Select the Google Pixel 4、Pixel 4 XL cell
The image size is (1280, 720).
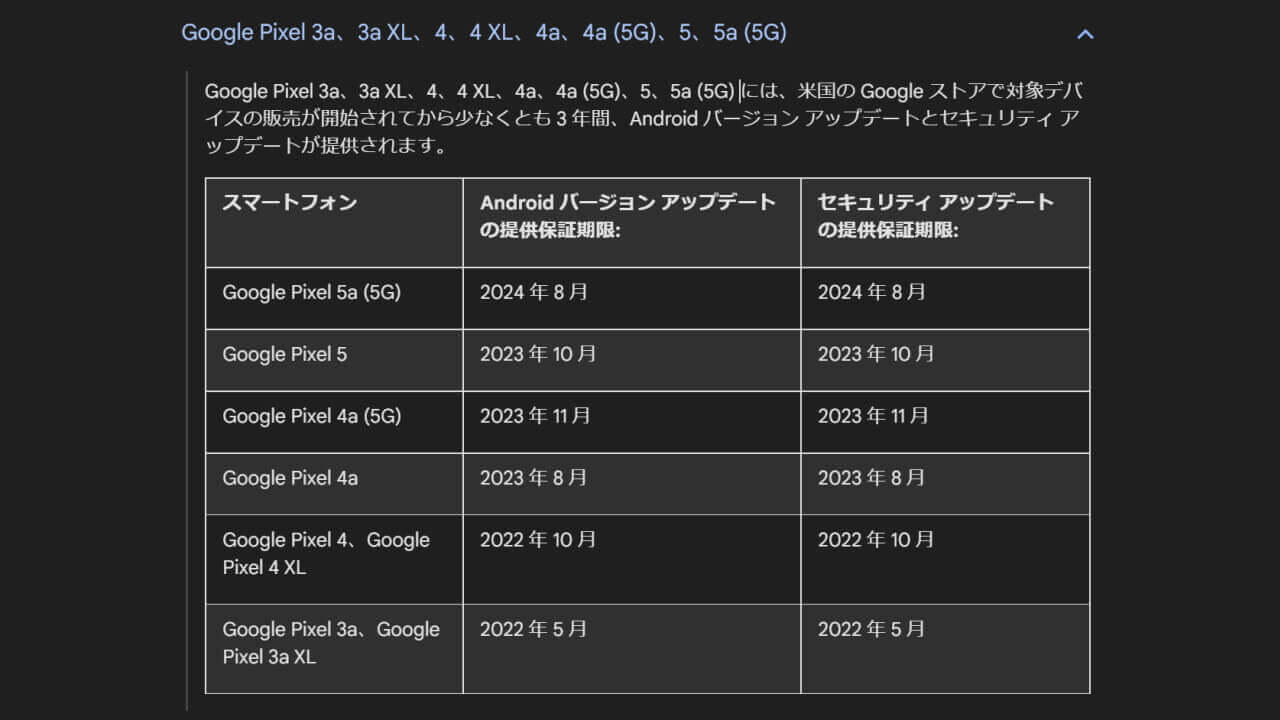326,554
